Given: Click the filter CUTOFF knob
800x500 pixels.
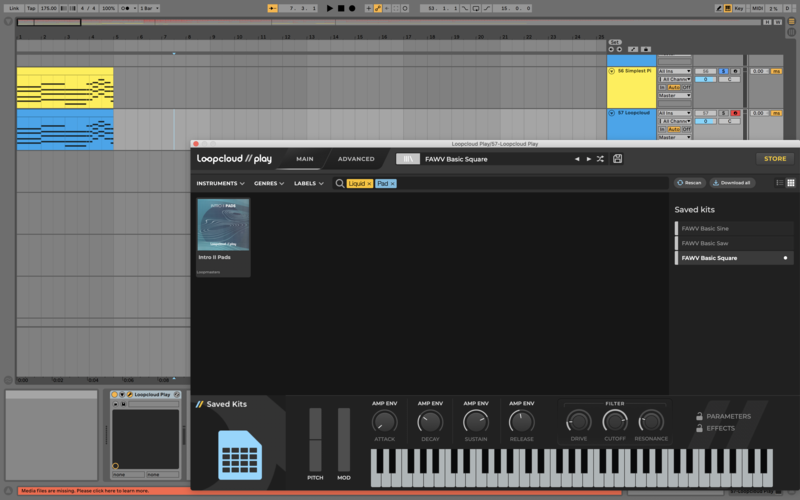Looking at the screenshot, I should [615, 422].
